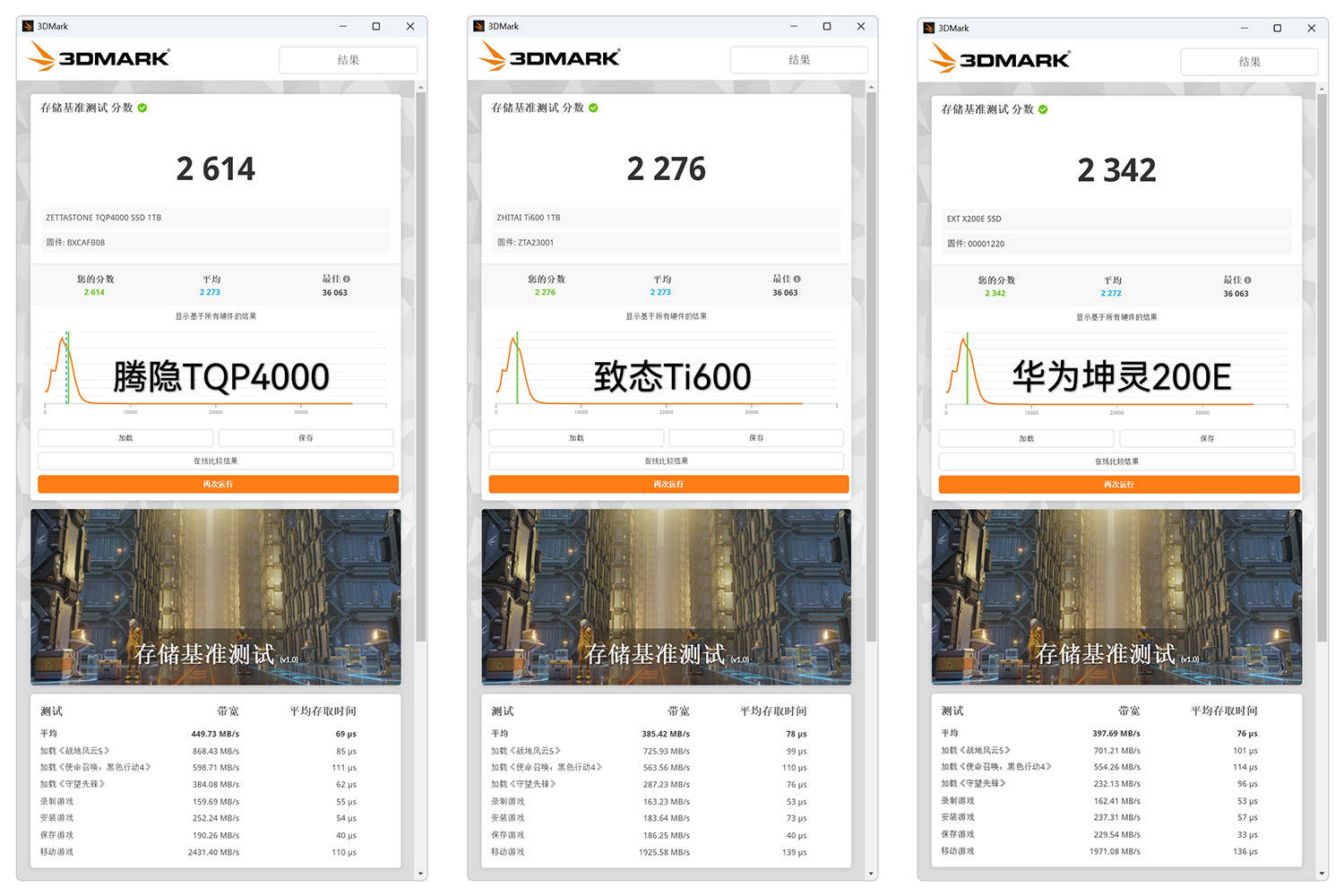Click 在线比较结果 in ZETTASTONE TQP4000 window

pos(216,461)
